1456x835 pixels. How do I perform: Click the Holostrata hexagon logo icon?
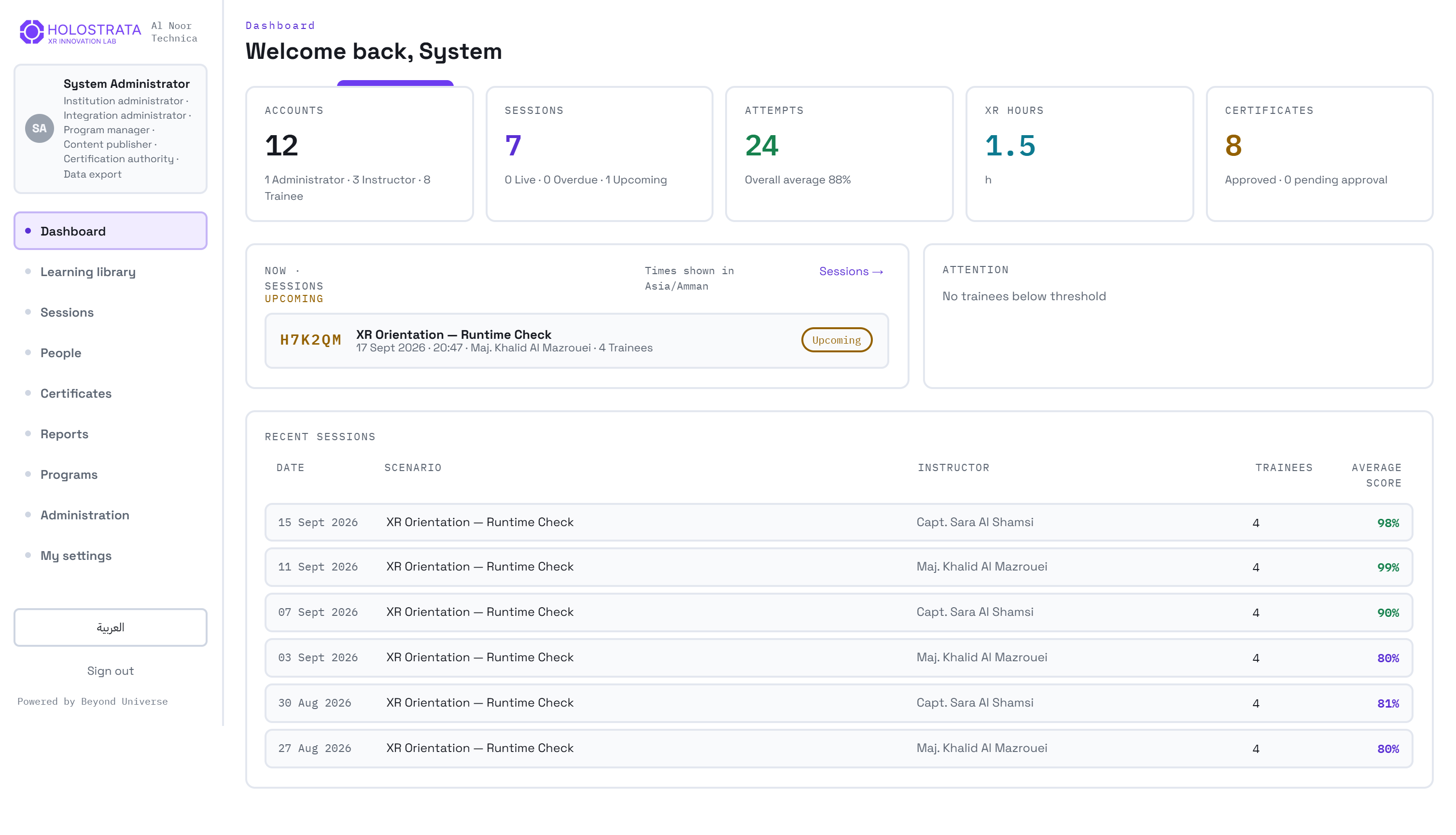point(31,31)
